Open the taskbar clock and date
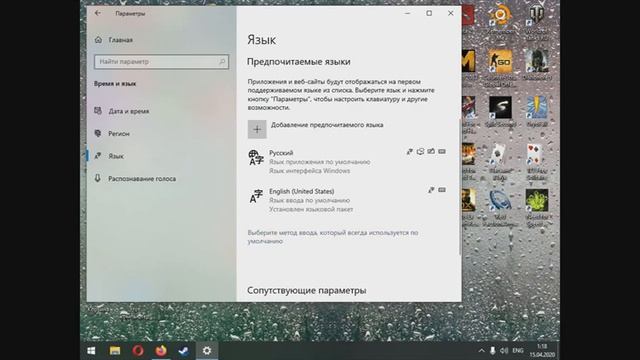Screen dimensions: 640x360 [x=542, y=351]
